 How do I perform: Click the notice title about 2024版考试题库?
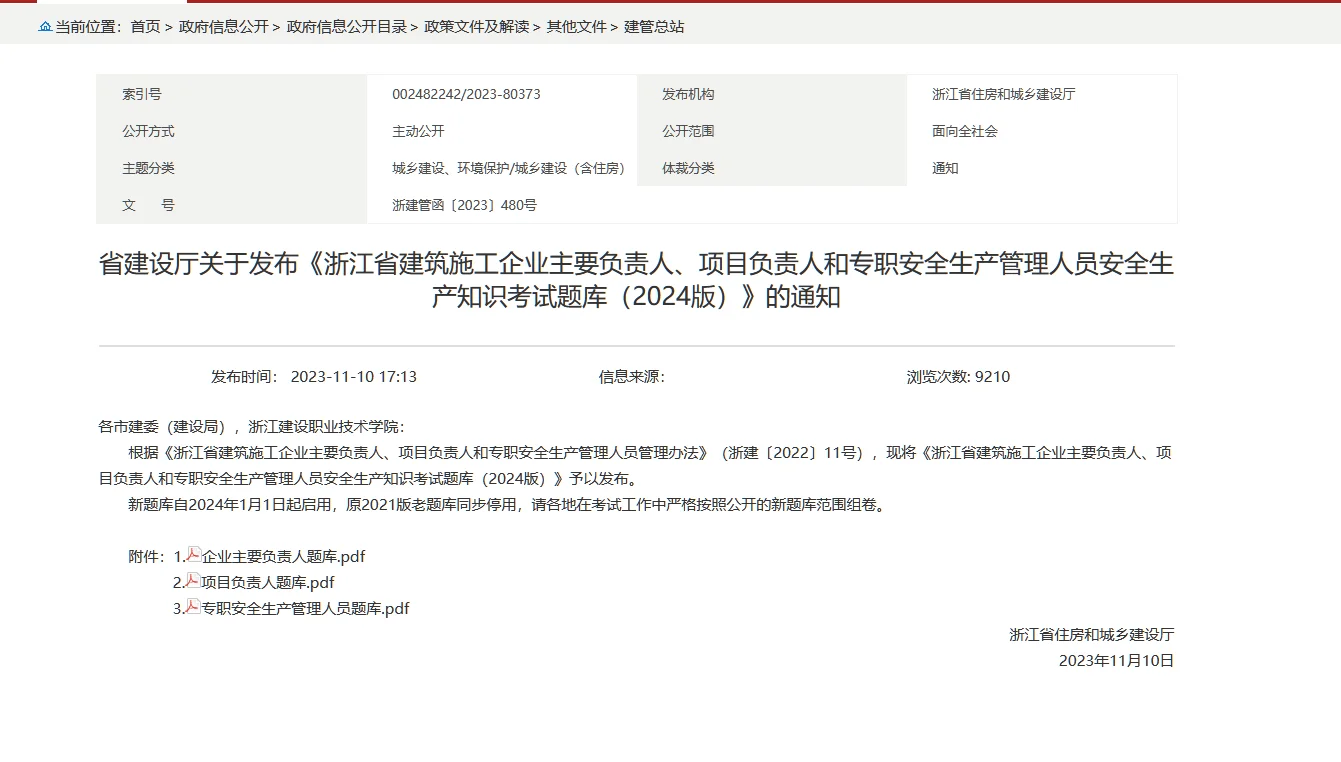tap(637, 281)
